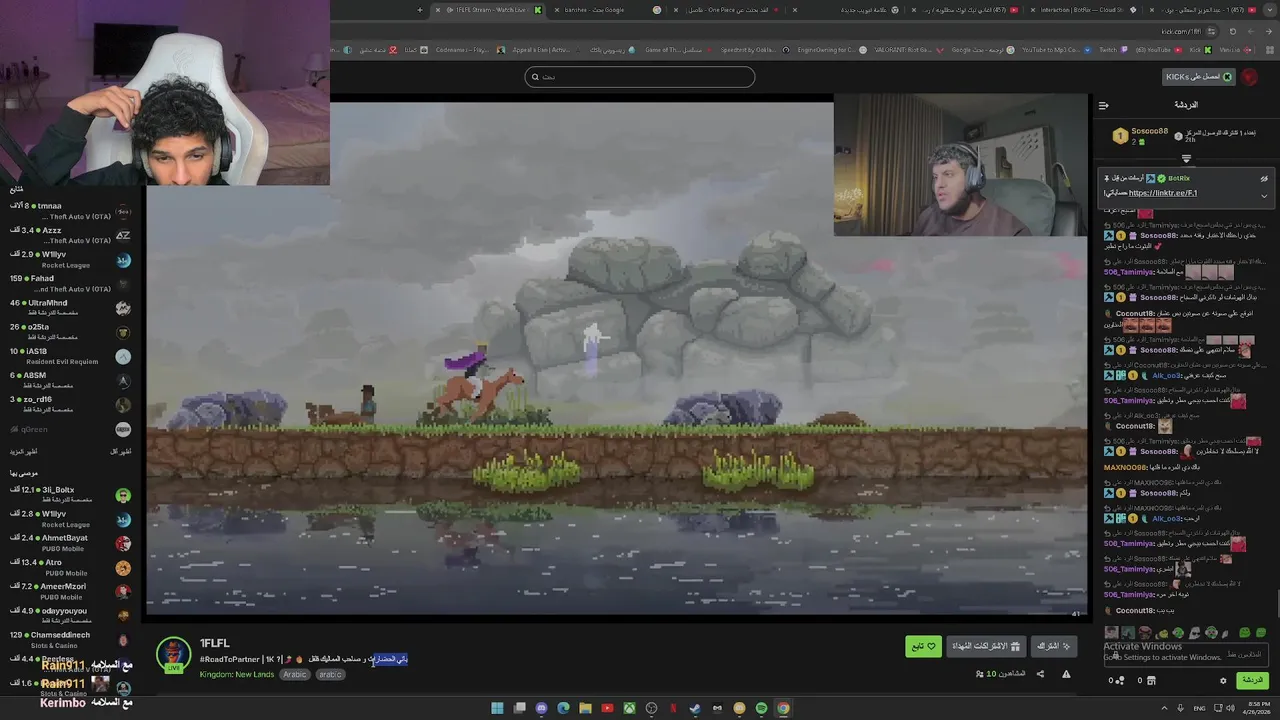Open the linktr.ee link in pinned message
The height and width of the screenshot is (720, 1280).
tap(1162, 193)
